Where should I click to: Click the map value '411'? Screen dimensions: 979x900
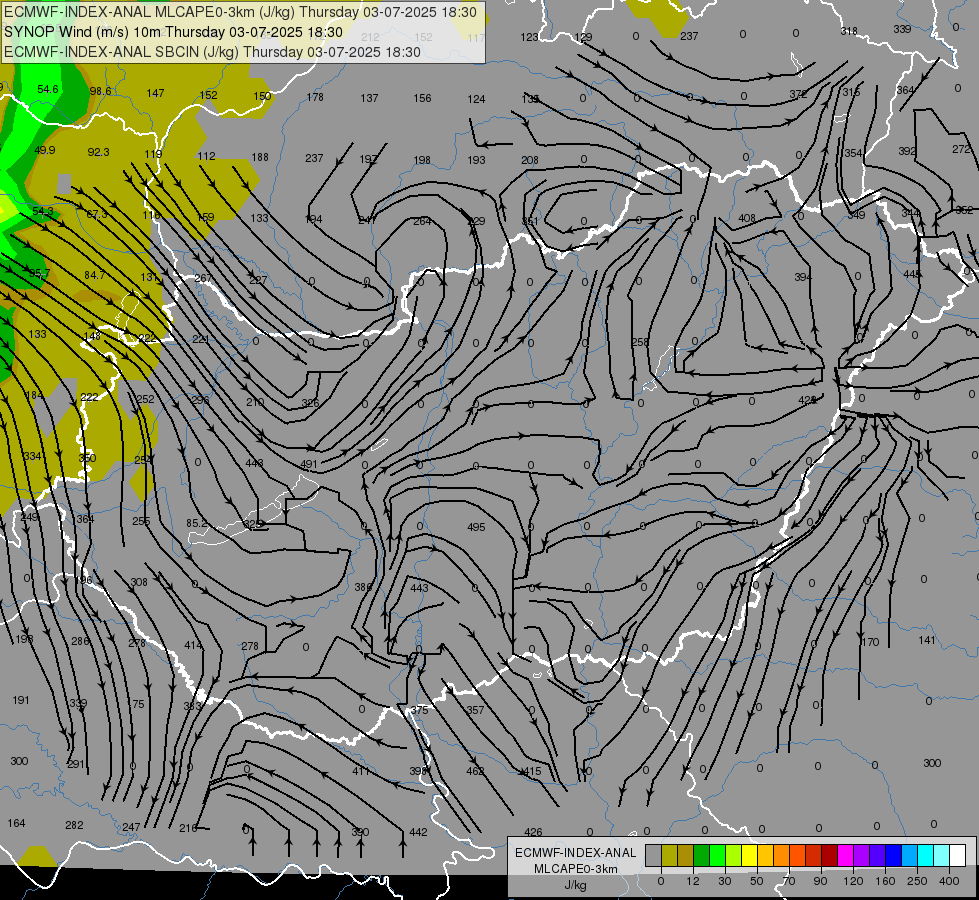[x=361, y=771]
